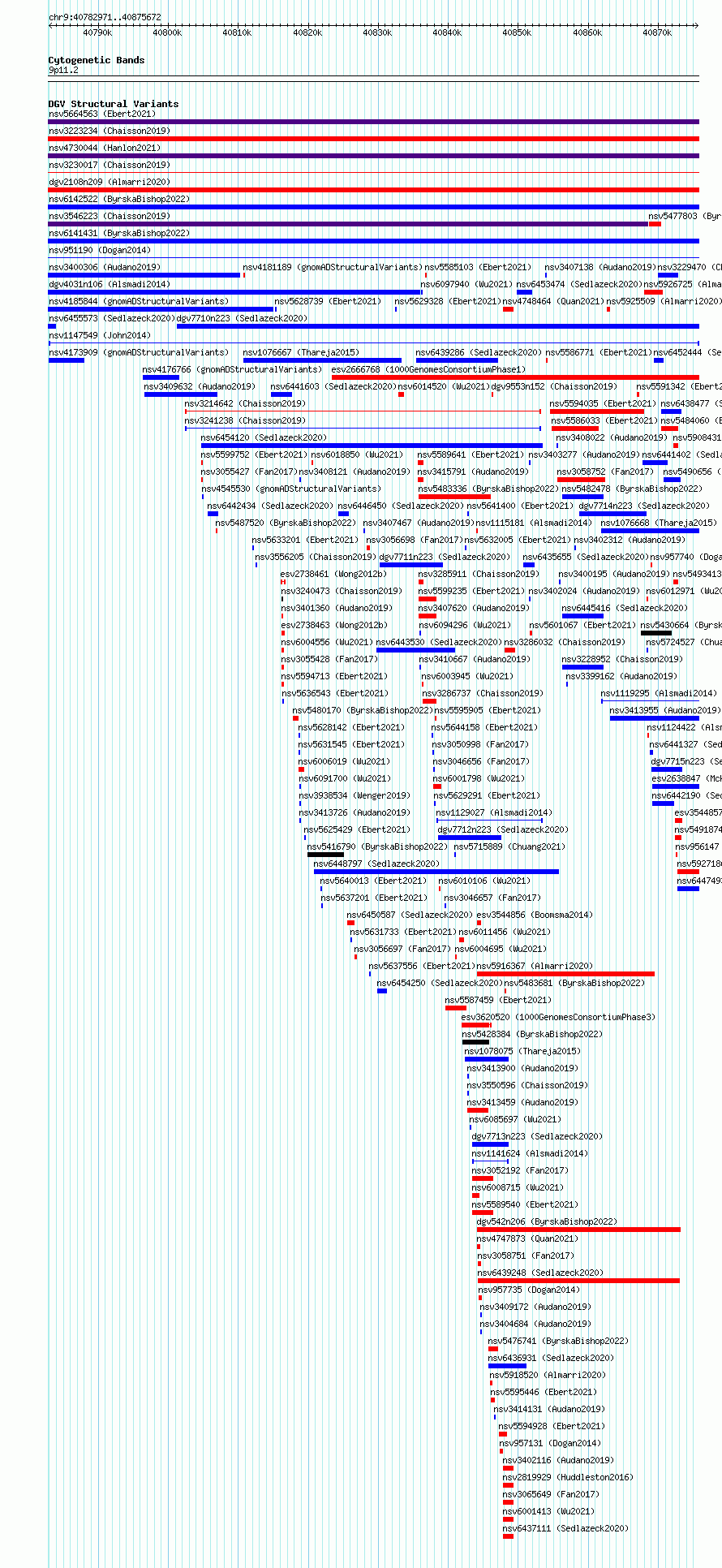Click nsv6453474 (Sedlazeck2020) label

579,285
